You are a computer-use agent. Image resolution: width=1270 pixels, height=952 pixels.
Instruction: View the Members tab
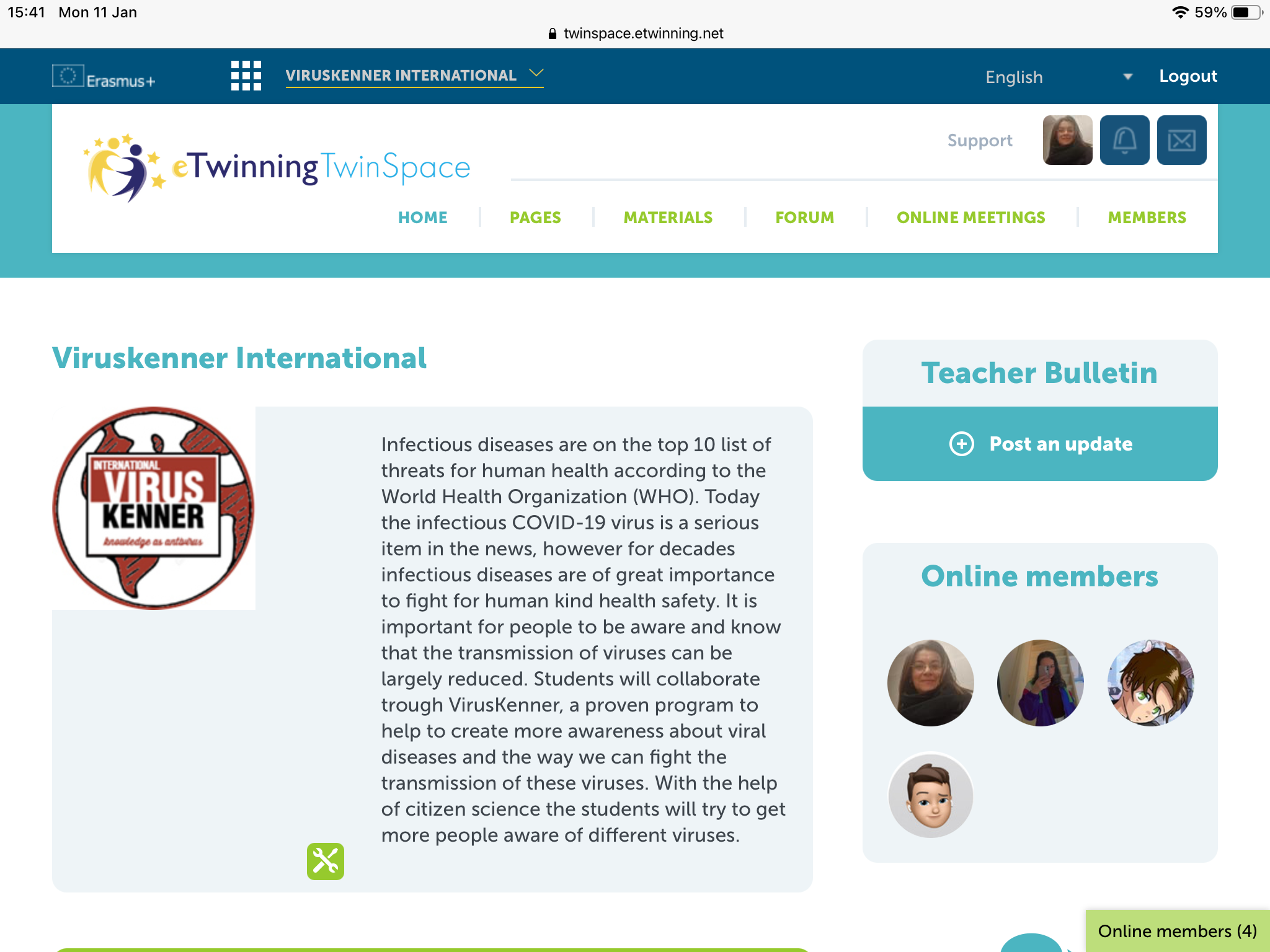click(x=1147, y=218)
